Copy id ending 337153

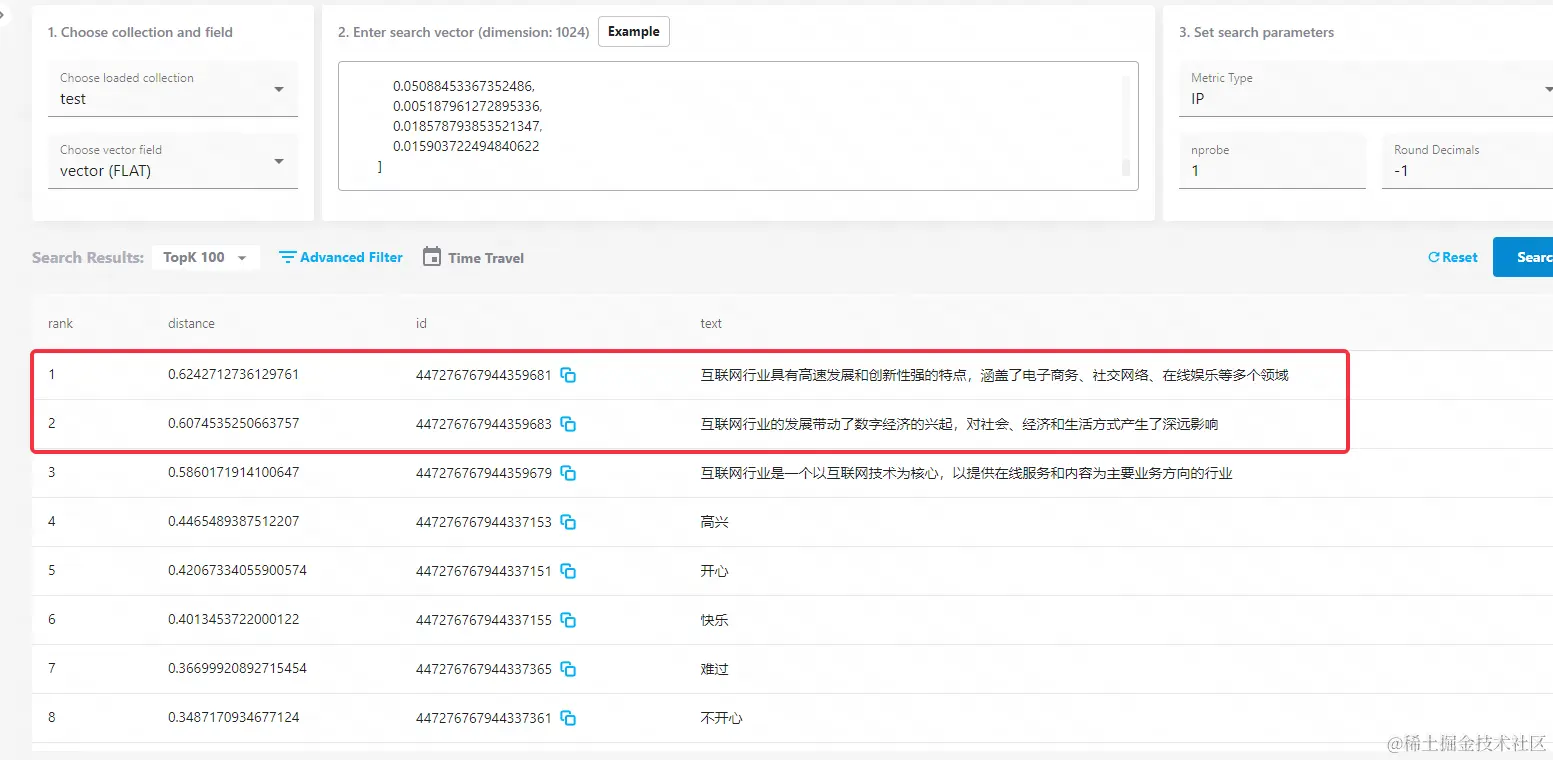(x=568, y=522)
